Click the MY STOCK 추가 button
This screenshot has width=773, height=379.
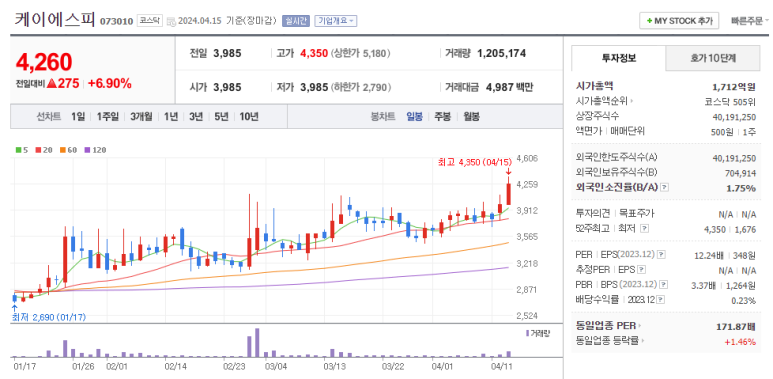tap(679, 21)
